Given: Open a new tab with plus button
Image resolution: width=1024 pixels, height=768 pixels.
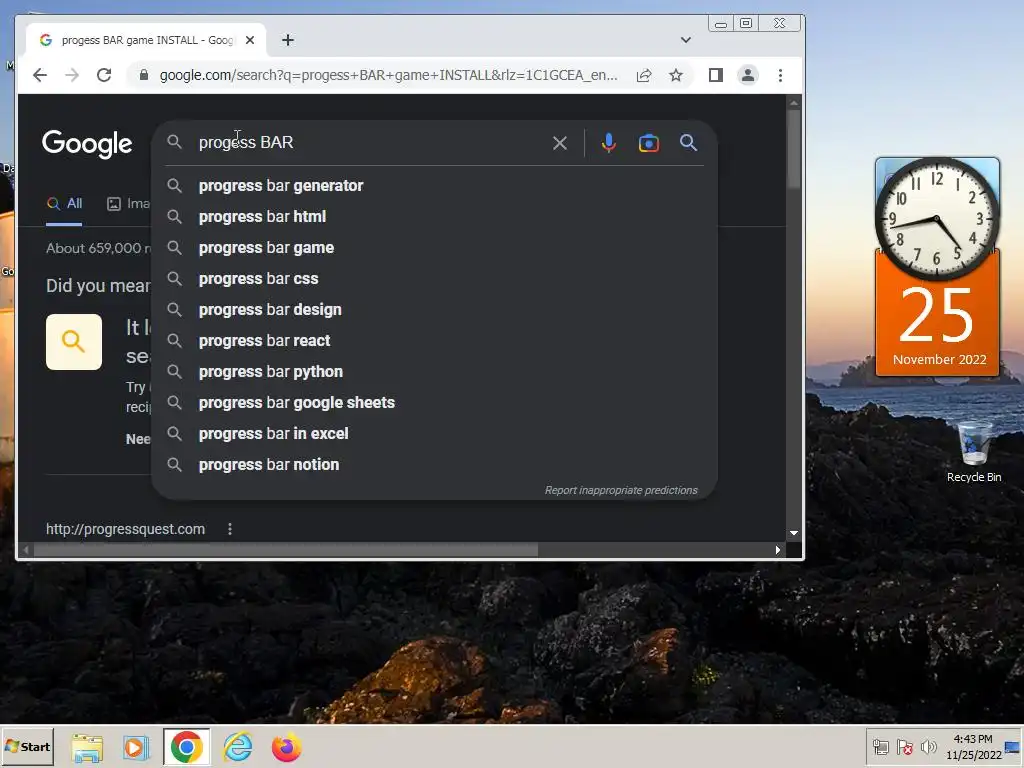Looking at the screenshot, I should point(287,40).
